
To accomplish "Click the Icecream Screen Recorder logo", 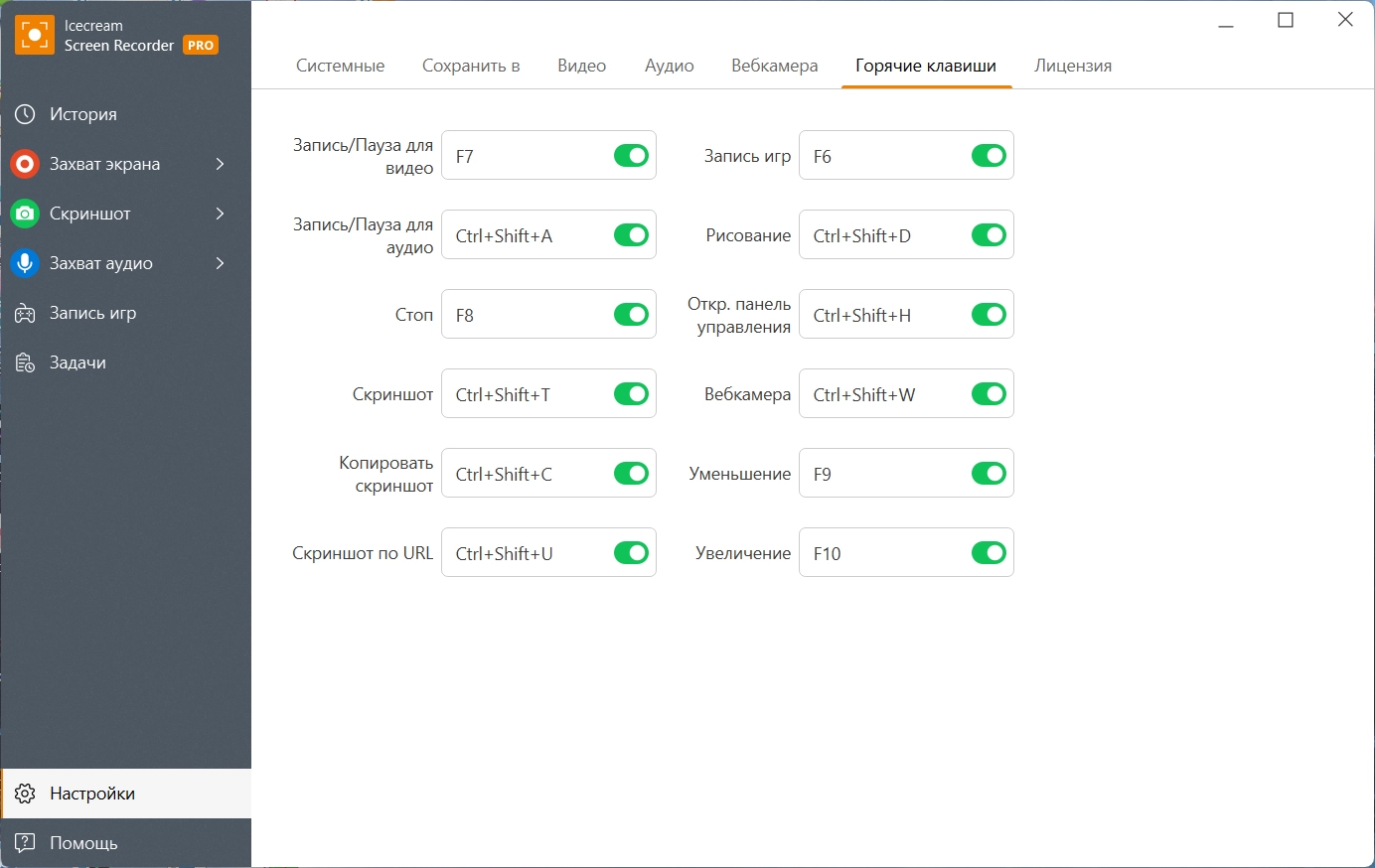I will click(x=35, y=36).
